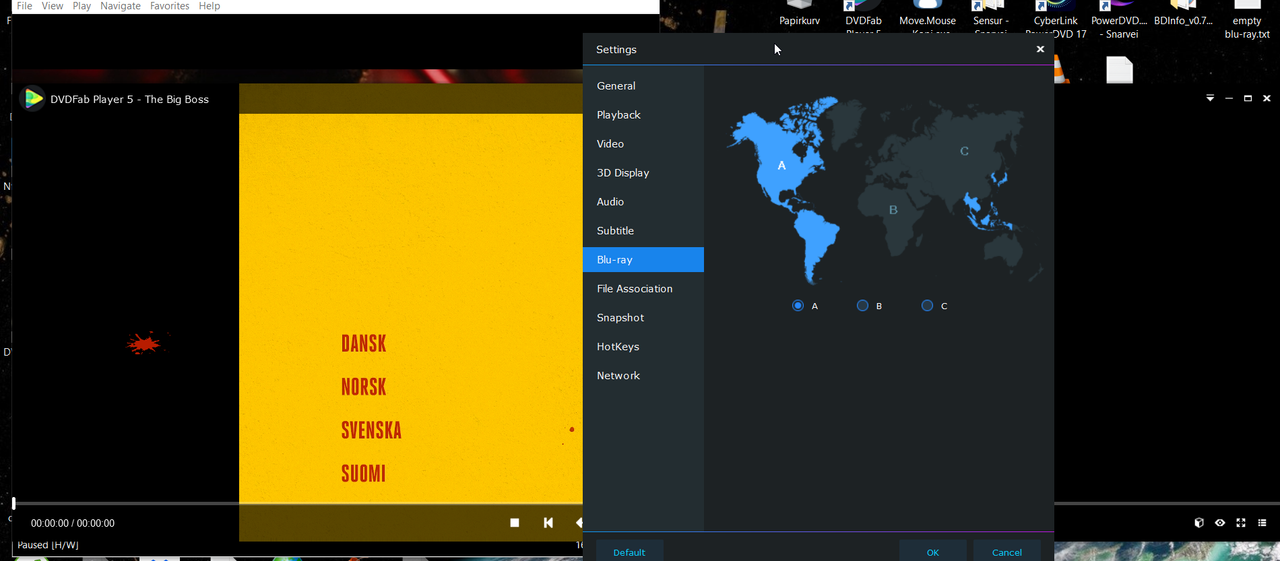Open File Association settings
Viewport: 1280px width, 561px height.
643,289
